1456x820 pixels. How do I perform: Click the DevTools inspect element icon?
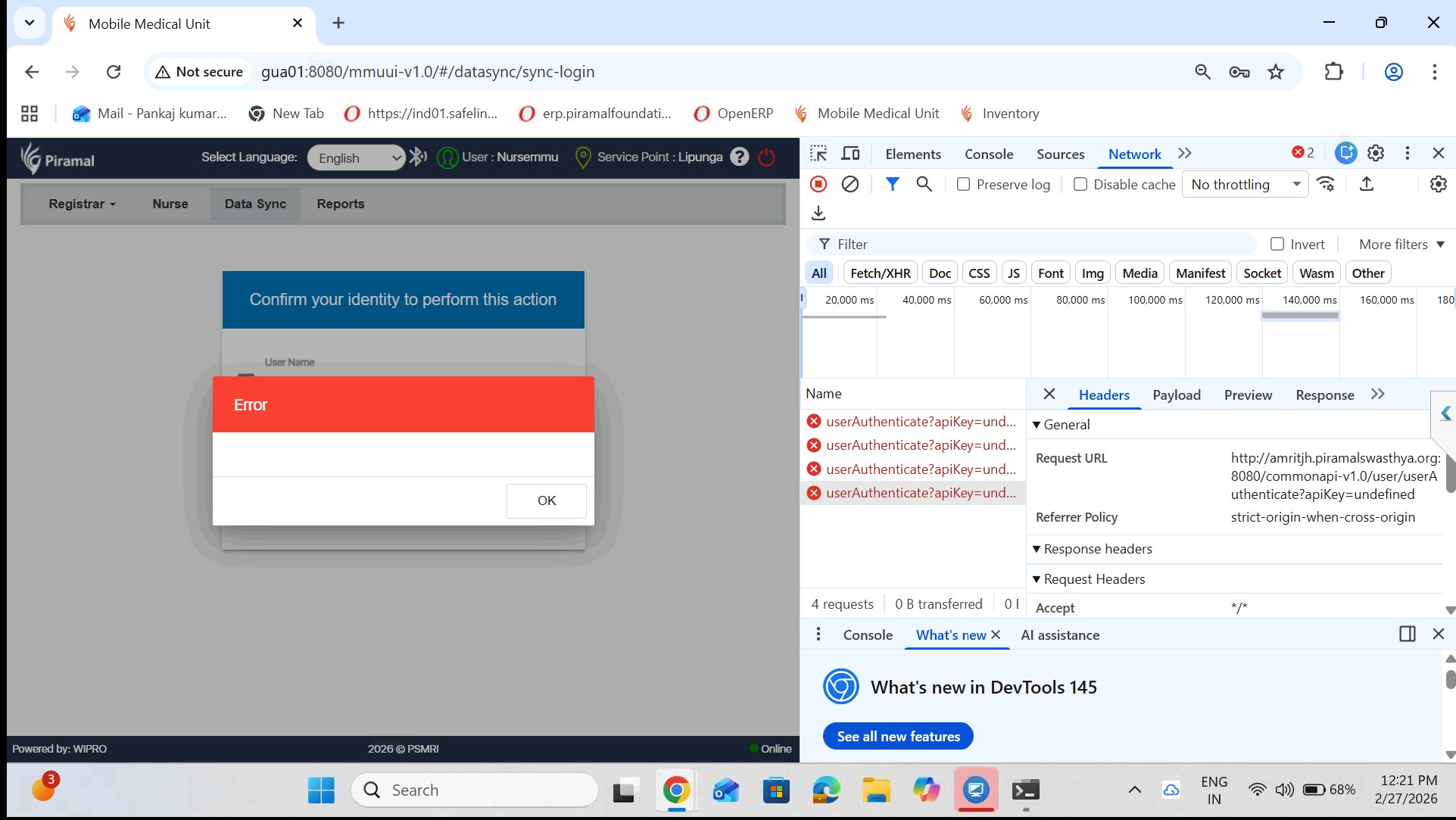(818, 154)
